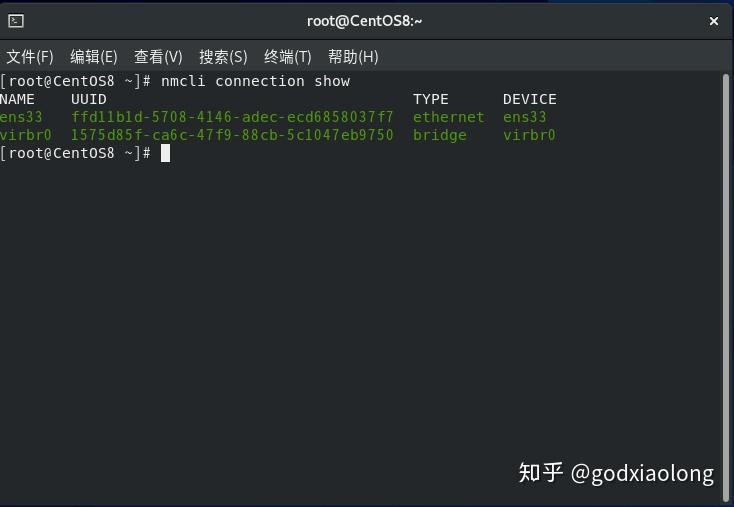Image resolution: width=734 pixels, height=507 pixels.
Task: Click the DEVICE column header
Action: 529,99
